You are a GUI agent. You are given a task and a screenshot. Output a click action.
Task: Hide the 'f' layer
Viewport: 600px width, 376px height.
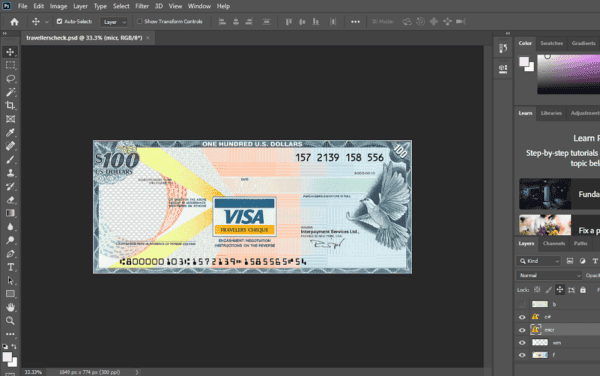point(522,355)
